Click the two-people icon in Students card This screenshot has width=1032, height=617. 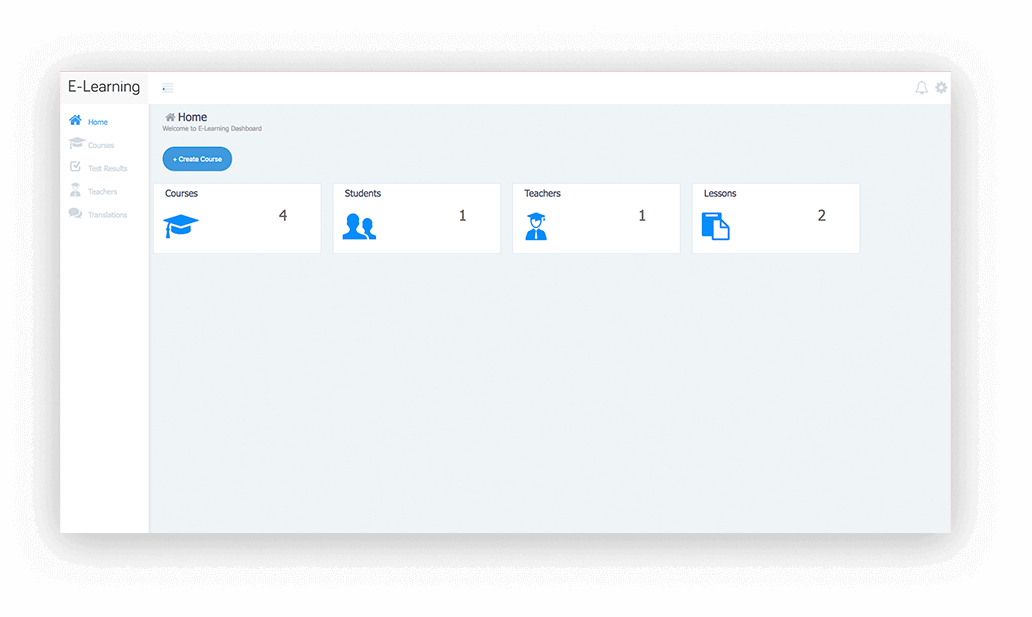tap(359, 227)
